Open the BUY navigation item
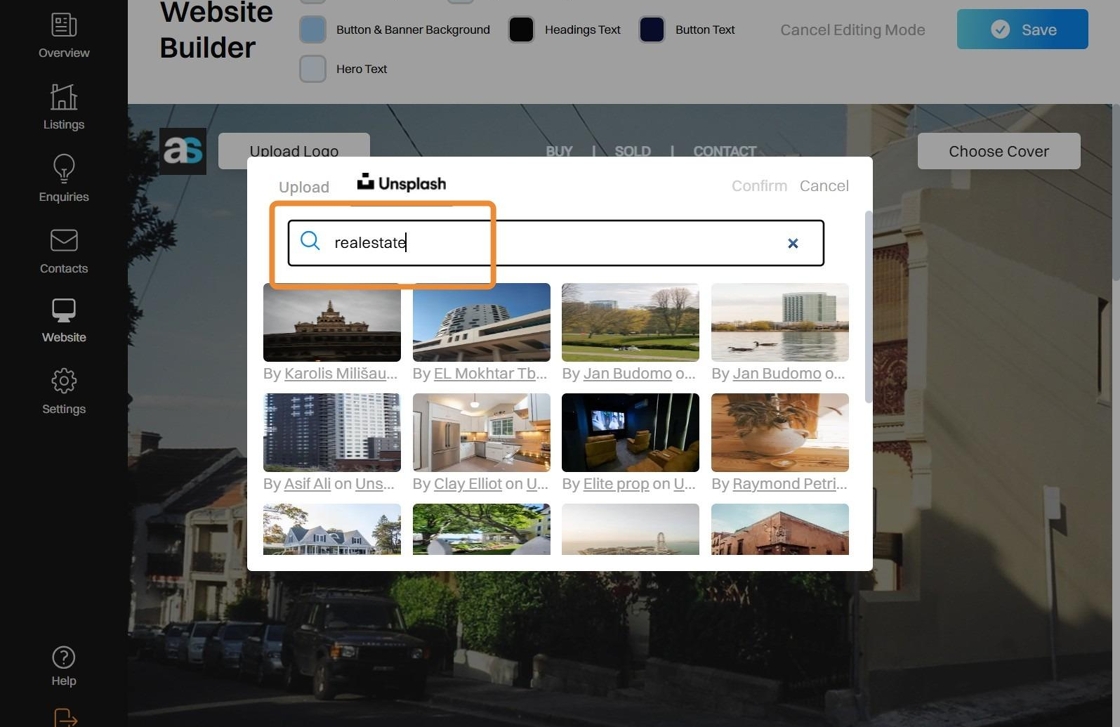The image size is (1120, 727). tap(559, 151)
